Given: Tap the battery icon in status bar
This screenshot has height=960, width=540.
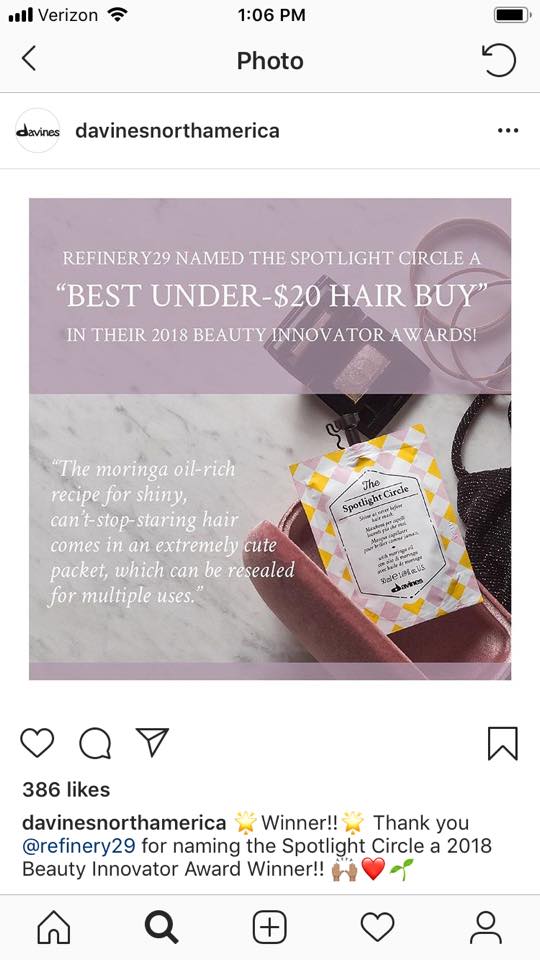Looking at the screenshot, I should tap(512, 15).
